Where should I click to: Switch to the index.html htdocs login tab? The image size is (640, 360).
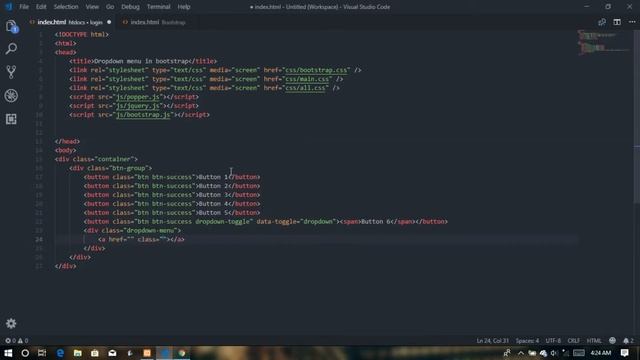[69, 22]
